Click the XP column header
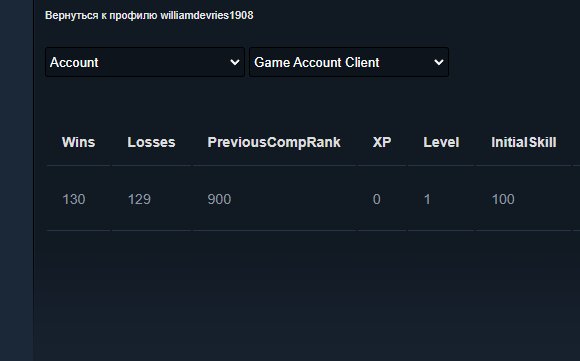 382,142
